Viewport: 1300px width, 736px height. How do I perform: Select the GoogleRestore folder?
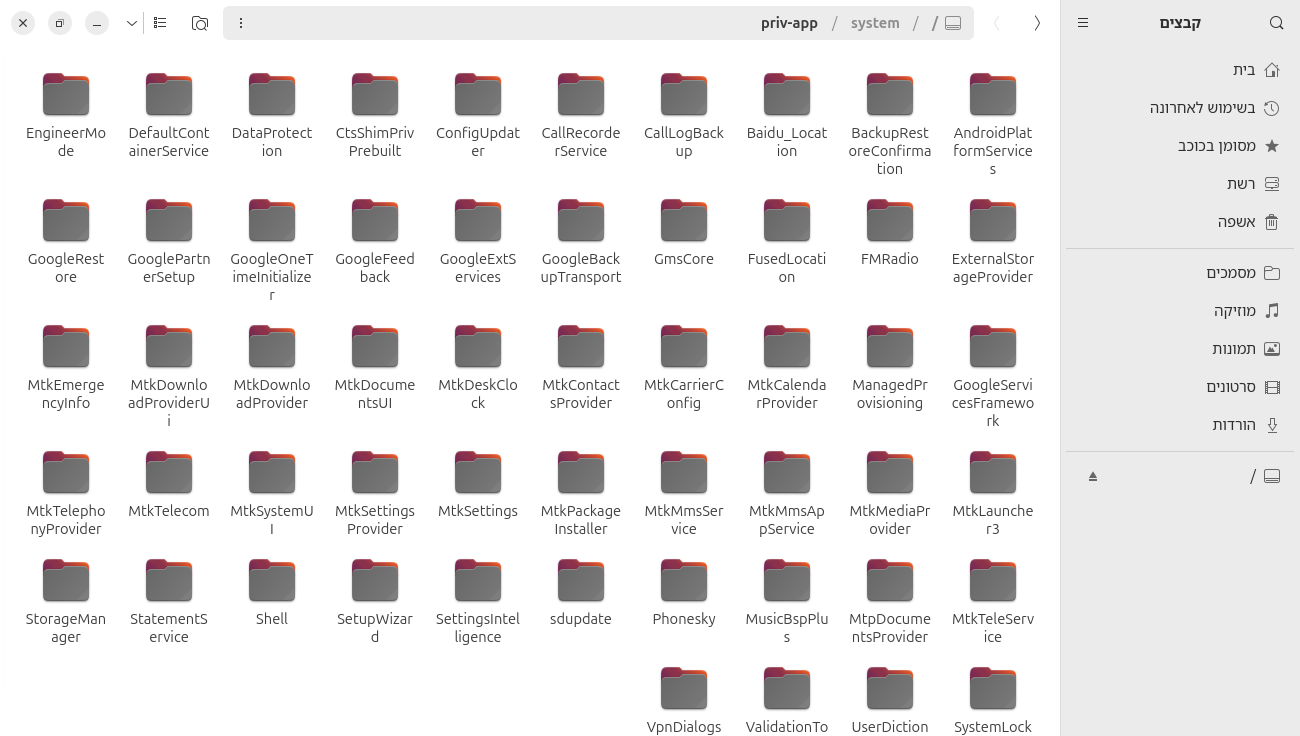pos(66,242)
